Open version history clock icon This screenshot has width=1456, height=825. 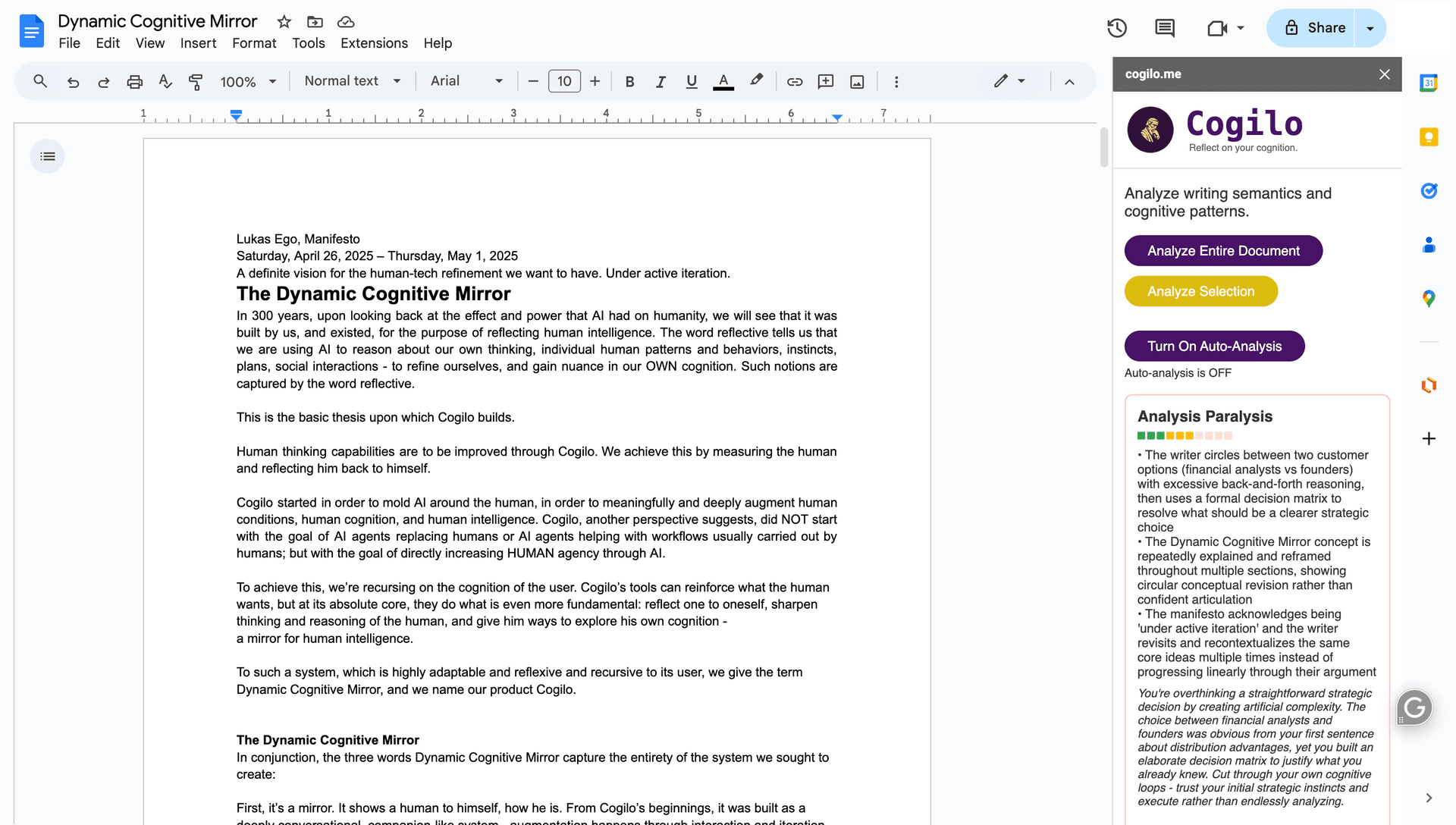point(1117,28)
